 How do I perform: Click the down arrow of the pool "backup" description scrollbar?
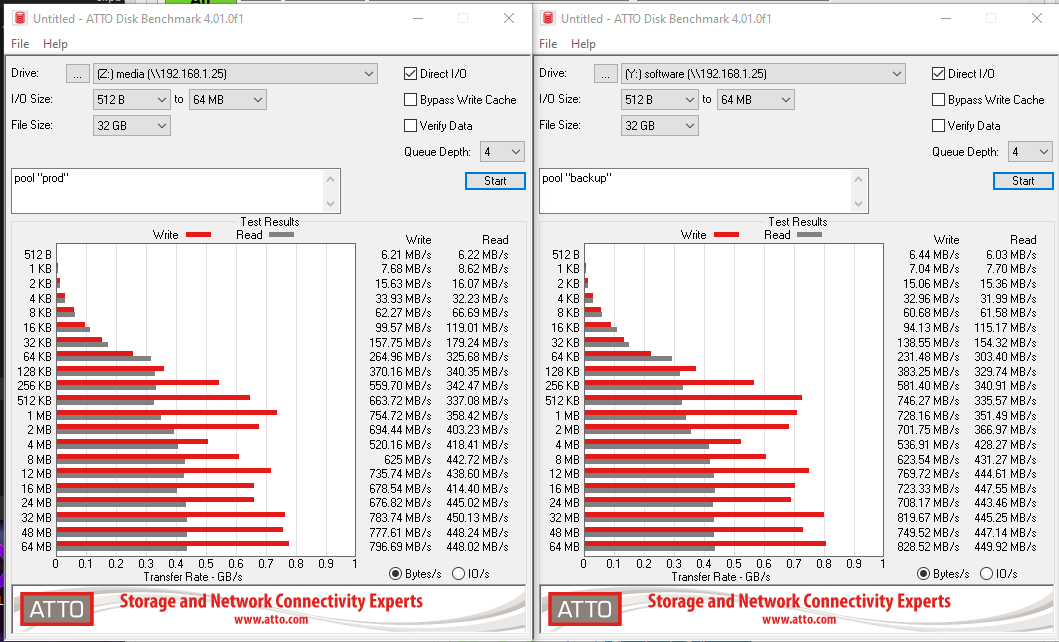tap(858, 204)
